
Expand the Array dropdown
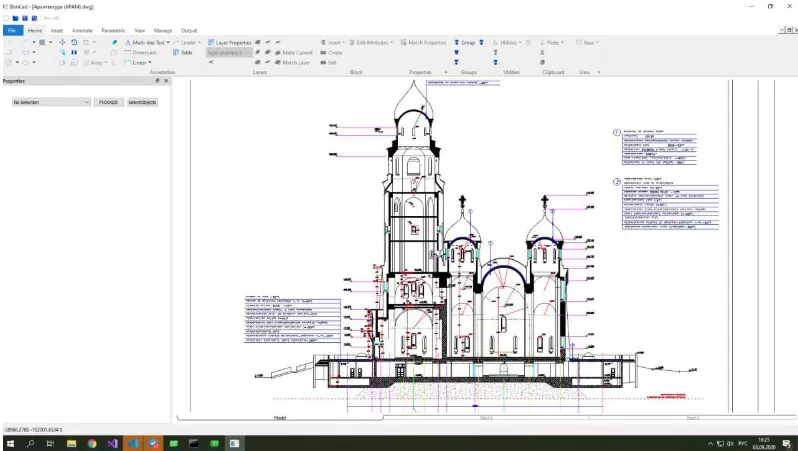click(106, 63)
